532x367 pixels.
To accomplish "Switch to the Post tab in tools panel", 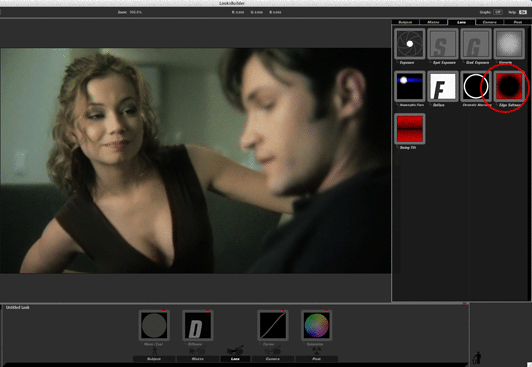I will click(x=517, y=22).
